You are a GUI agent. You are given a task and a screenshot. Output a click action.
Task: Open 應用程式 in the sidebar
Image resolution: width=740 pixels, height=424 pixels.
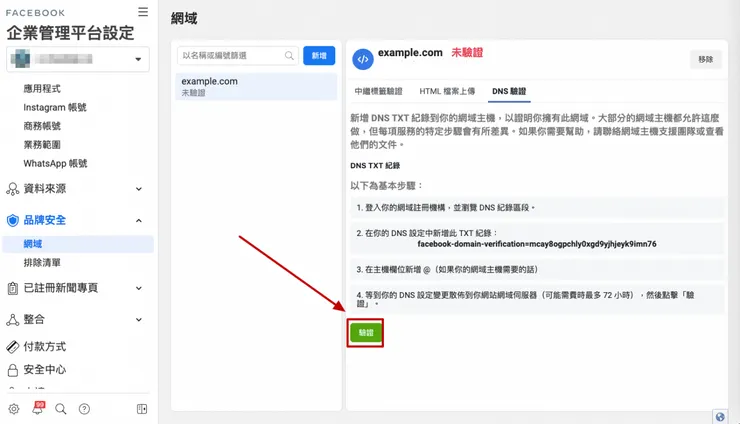point(42,88)
